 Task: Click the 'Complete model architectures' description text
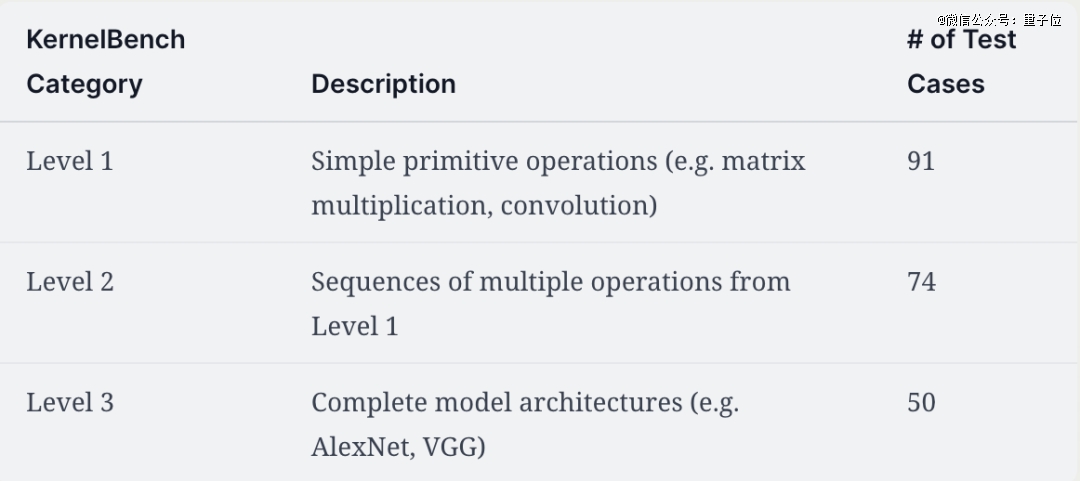[496, 403]
